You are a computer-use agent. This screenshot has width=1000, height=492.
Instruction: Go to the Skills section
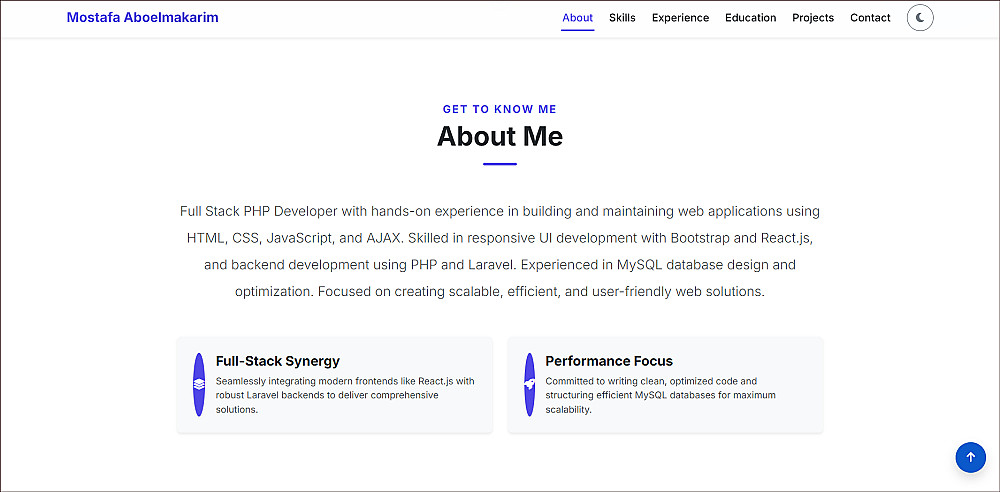(x=622, y=18)
